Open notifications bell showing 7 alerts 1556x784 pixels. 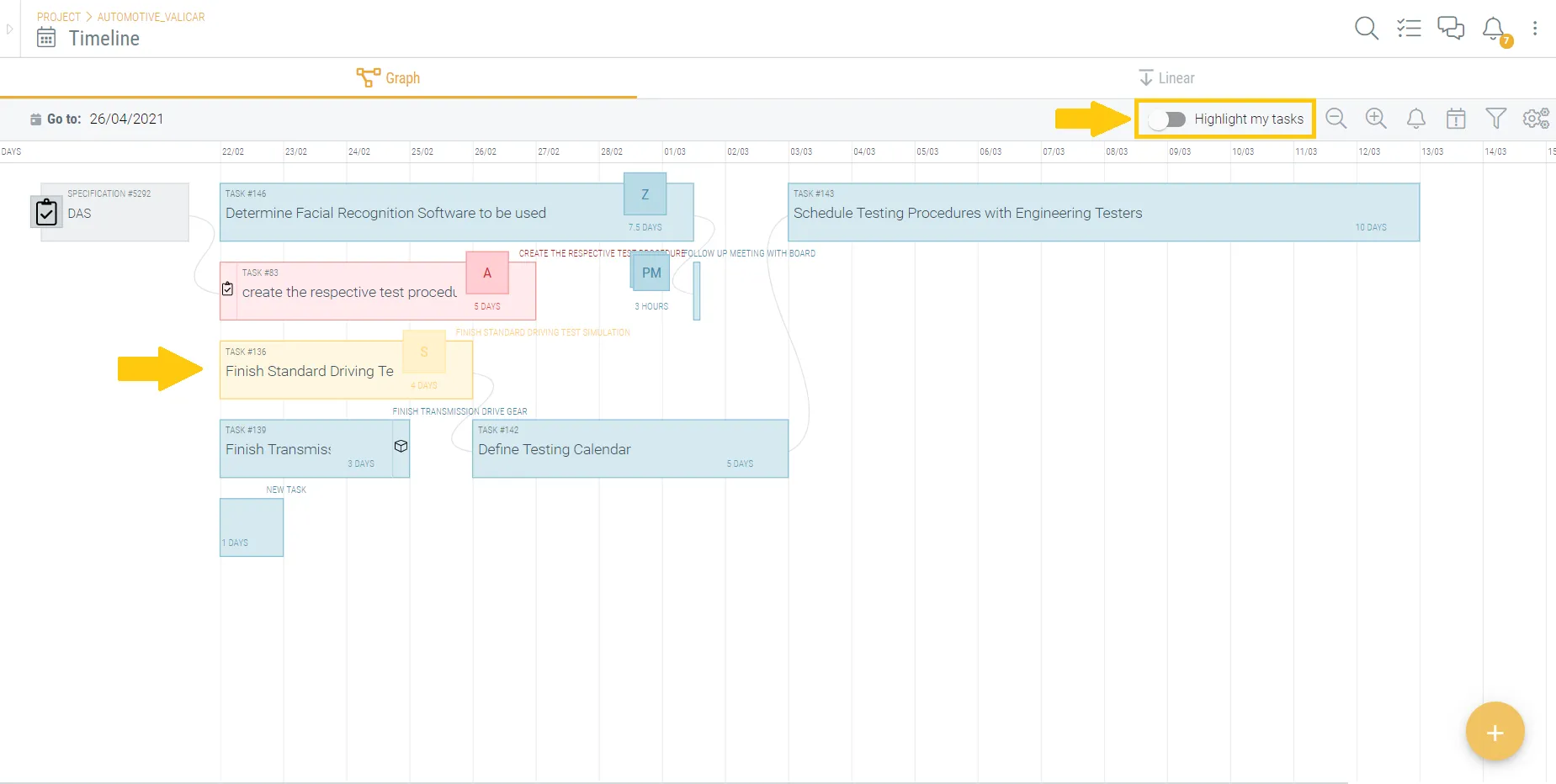(1492, 28)
